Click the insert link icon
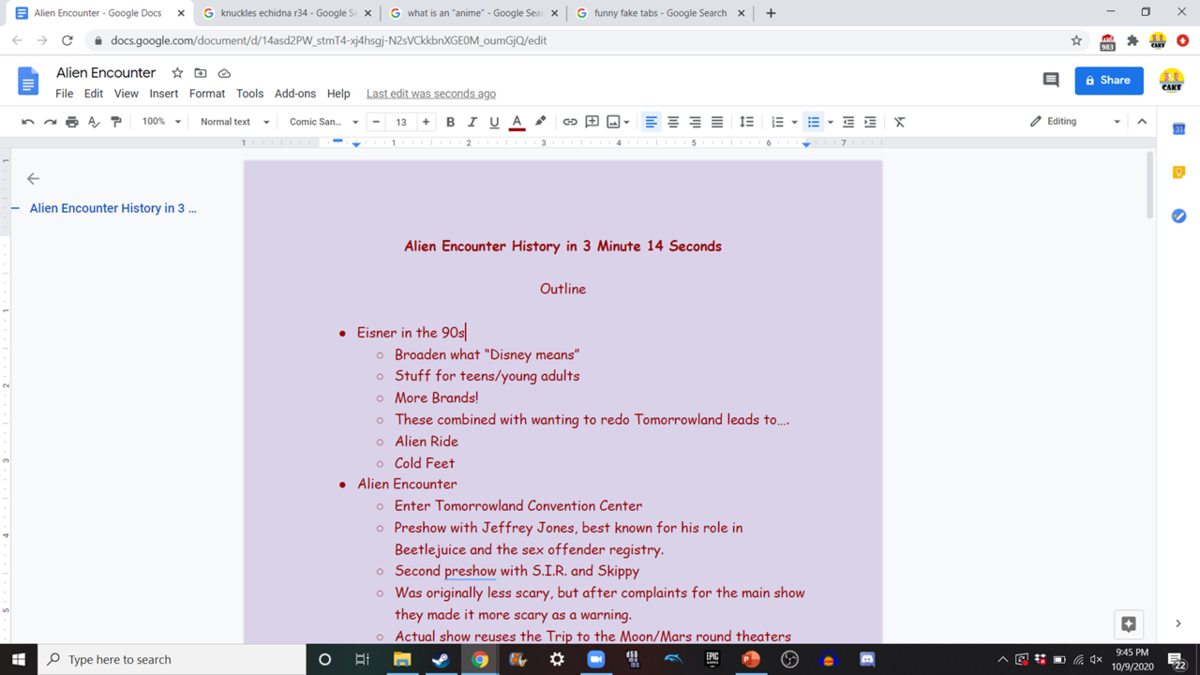Viewport: 1200px width, 675px height. (x=570, y=122)
